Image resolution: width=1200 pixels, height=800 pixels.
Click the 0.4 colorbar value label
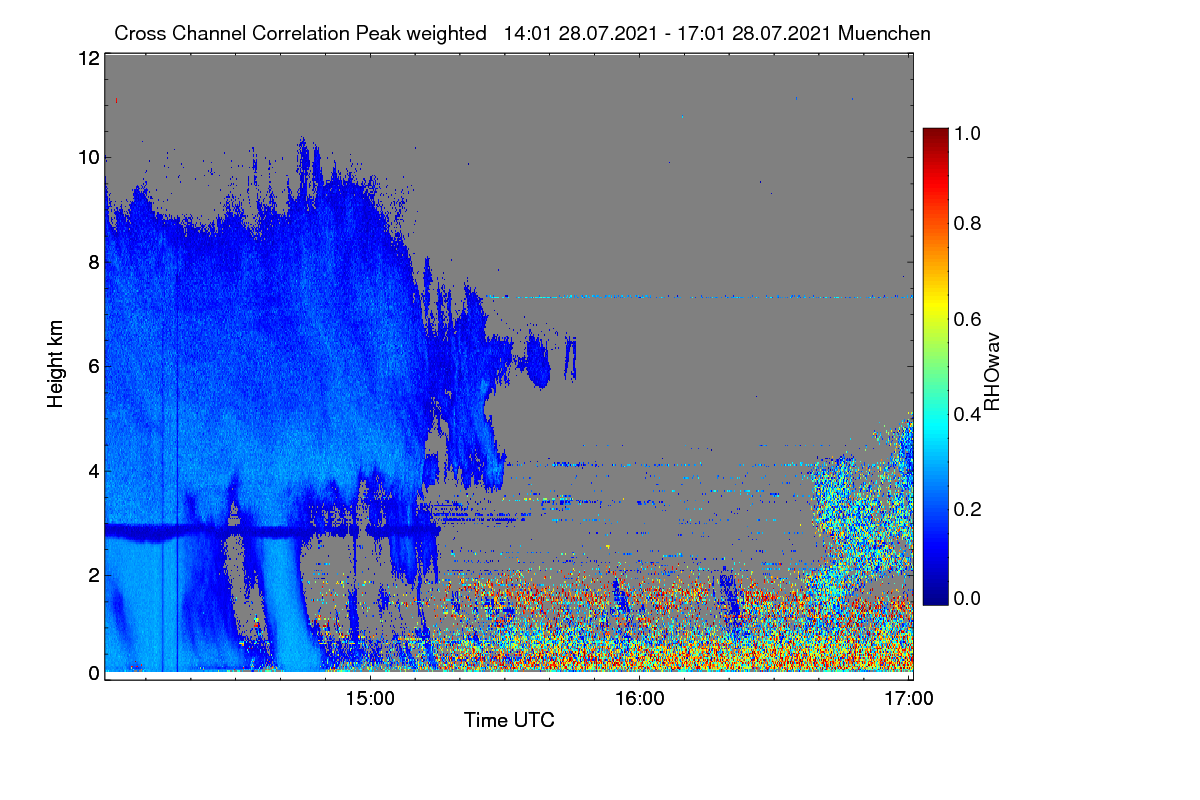(x=967, y=414)
